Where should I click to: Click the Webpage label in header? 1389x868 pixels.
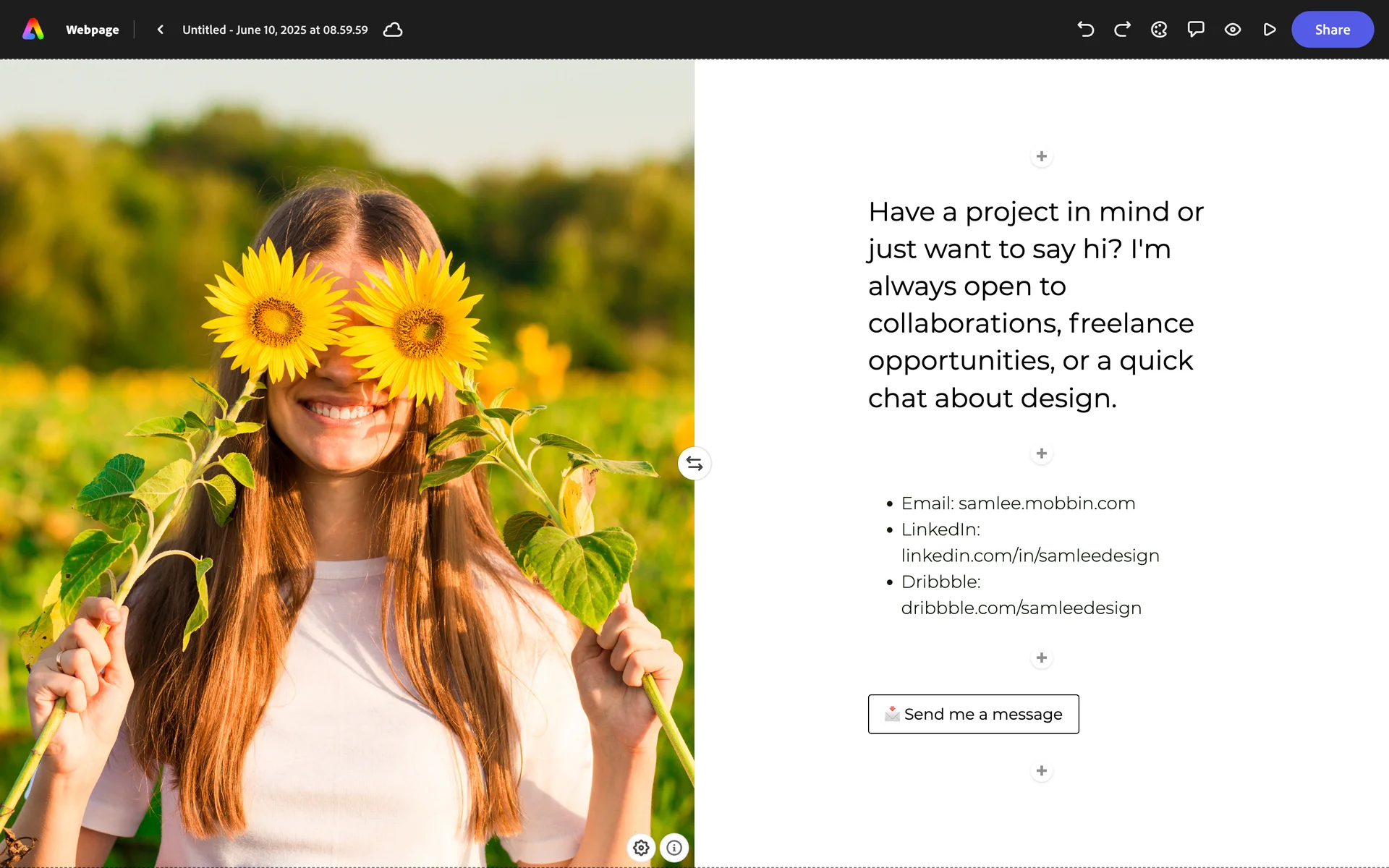[92, 30]
